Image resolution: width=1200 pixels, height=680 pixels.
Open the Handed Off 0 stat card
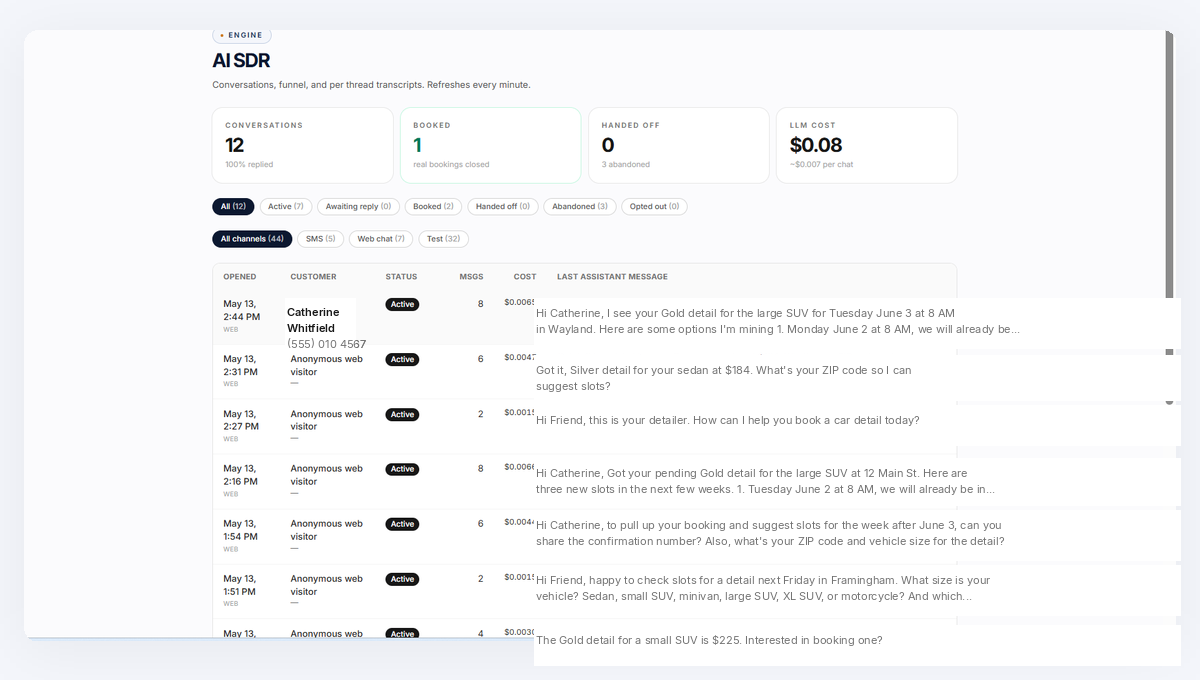(x=679, y=145)
